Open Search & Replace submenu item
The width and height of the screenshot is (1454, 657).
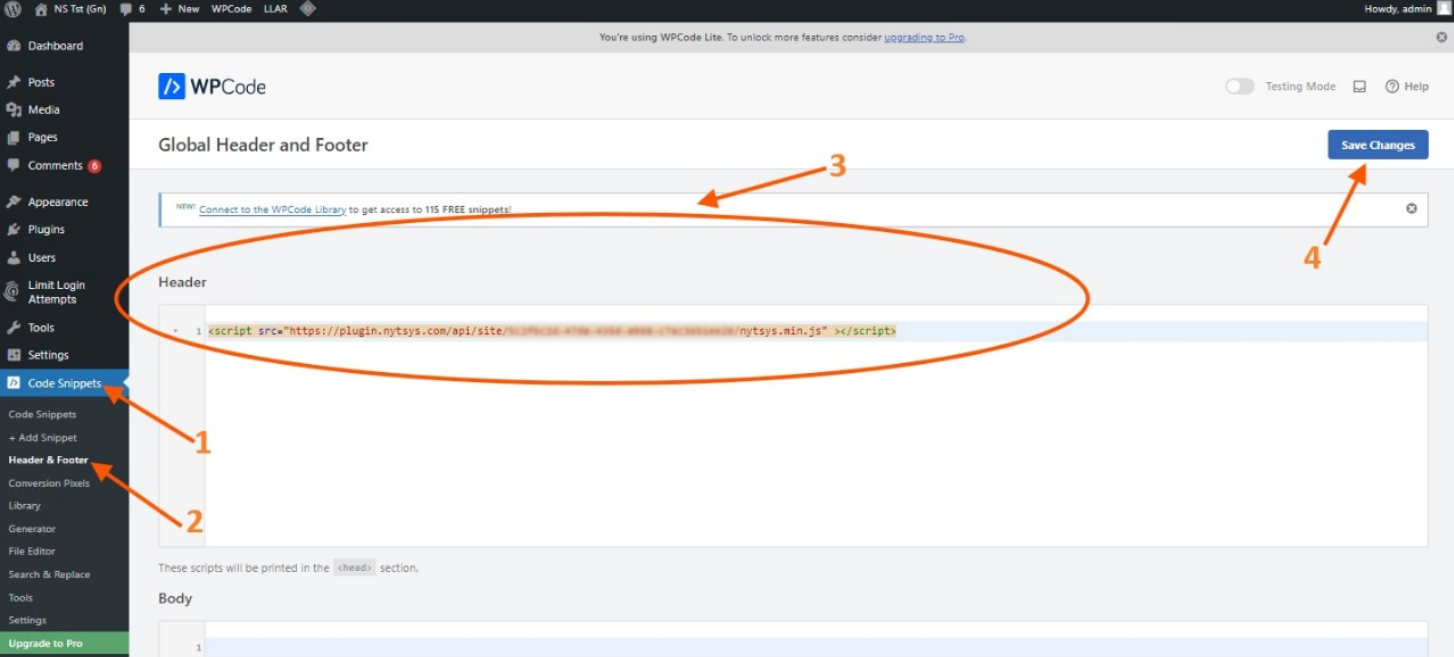pyautogui.click(x=49, y=575)
